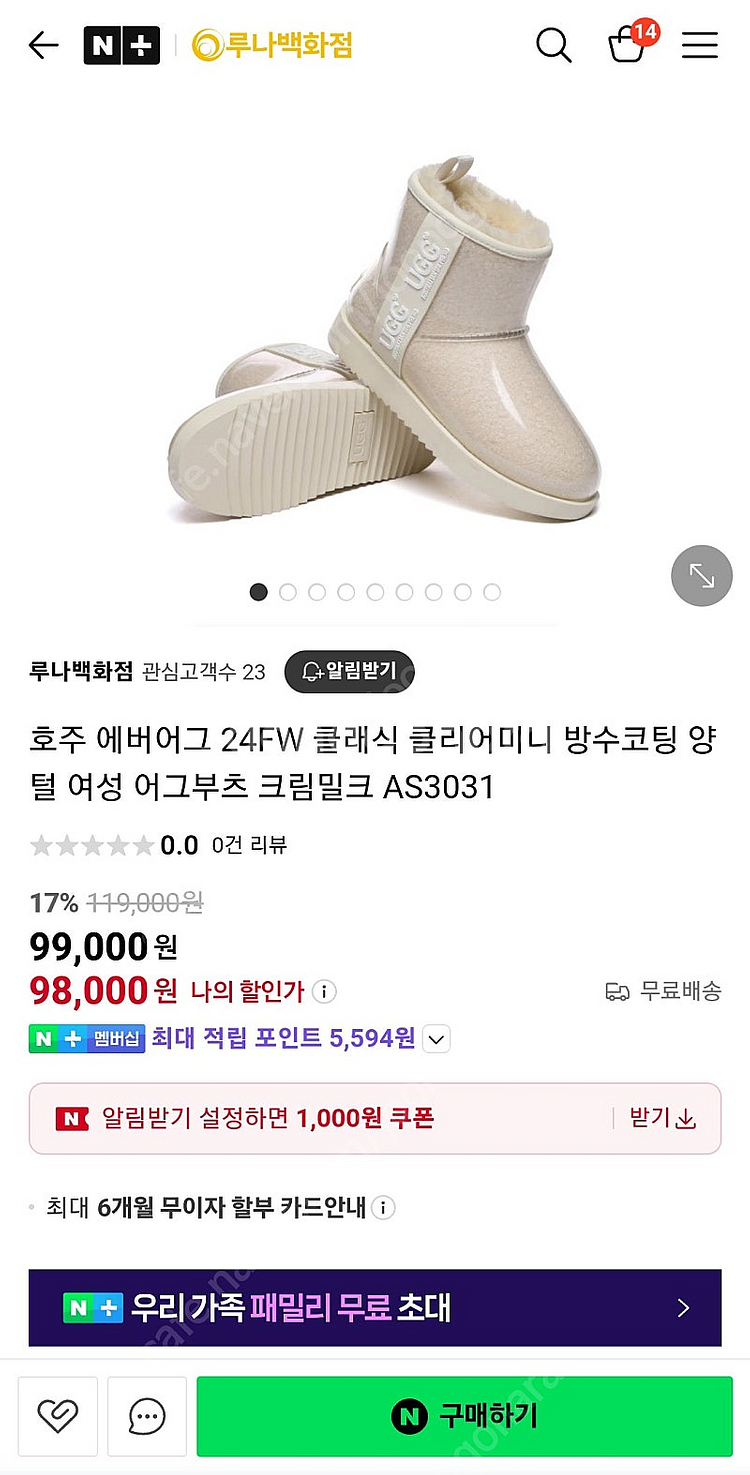This screenshot has width=750, height=1475.
Task: Jump to the last image carousel dot
Action: pyautogui.click(x=492, y=592)
